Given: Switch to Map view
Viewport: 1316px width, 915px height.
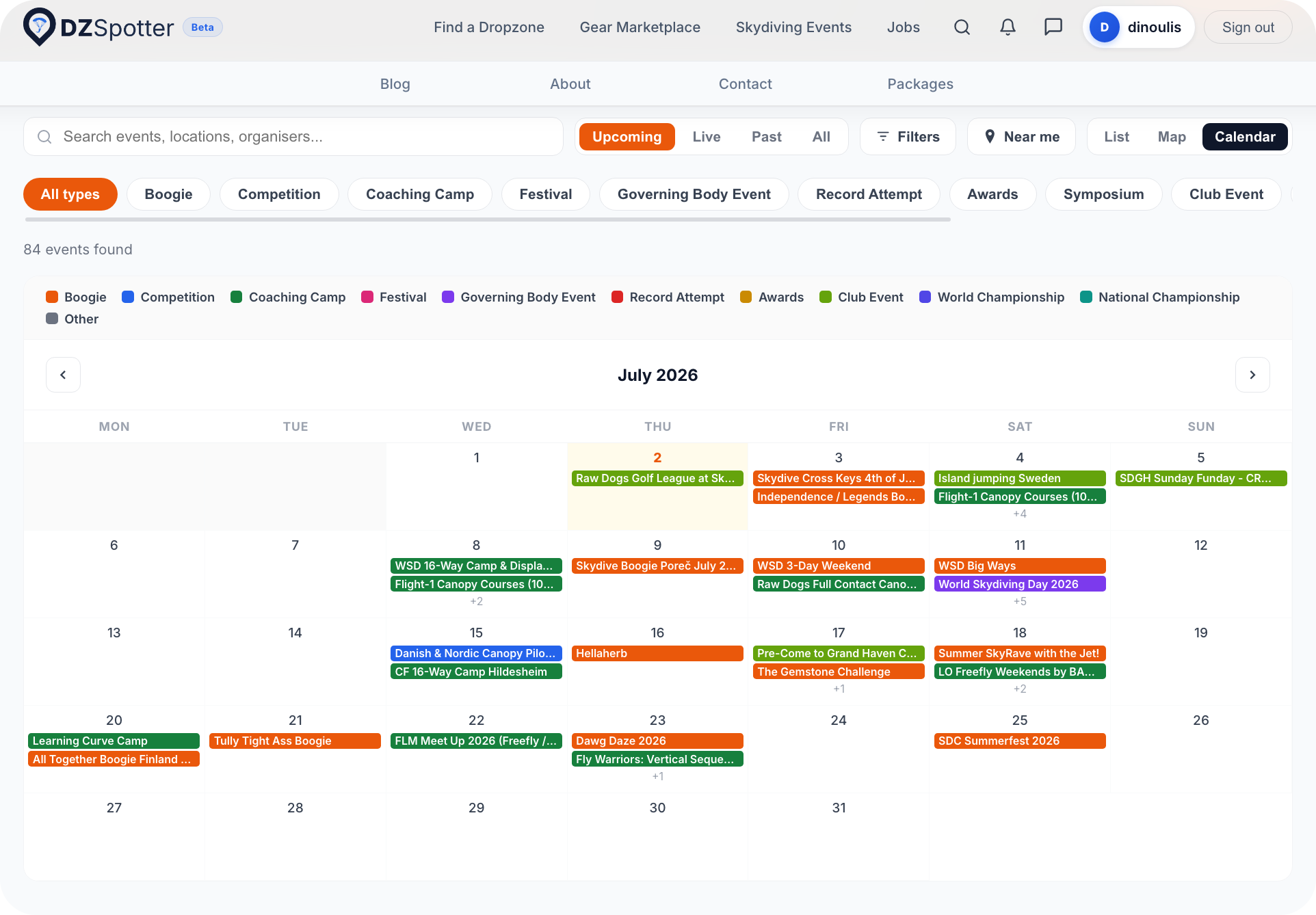Looking at the screenshot, I should click(x=1172, y=137).
